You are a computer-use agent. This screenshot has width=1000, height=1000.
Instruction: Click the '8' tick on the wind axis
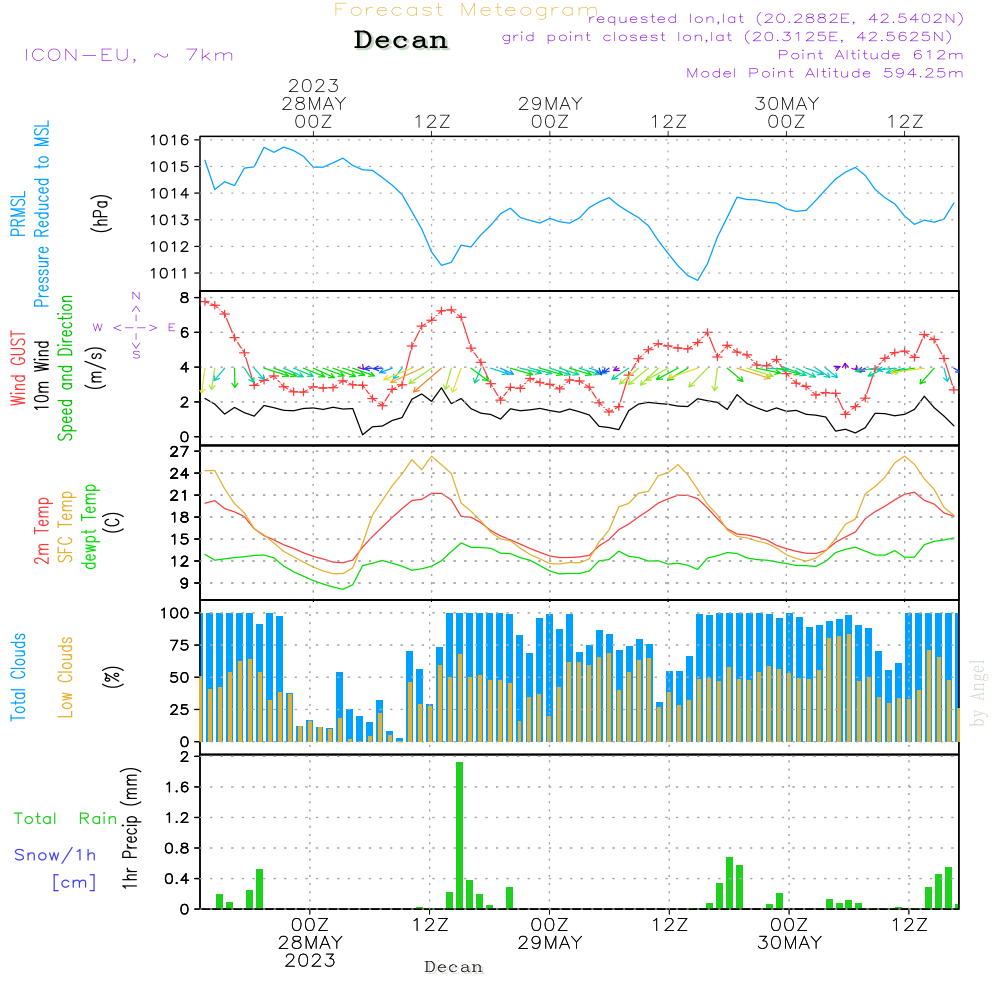(x=184, y=298)
